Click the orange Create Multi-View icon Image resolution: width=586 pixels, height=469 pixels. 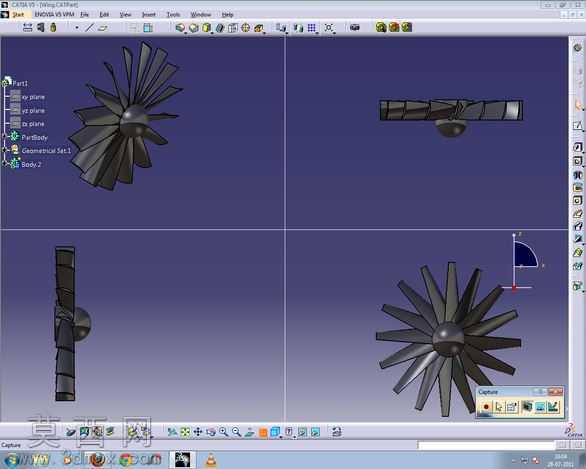pyautogui.click(x=263, y=433)
